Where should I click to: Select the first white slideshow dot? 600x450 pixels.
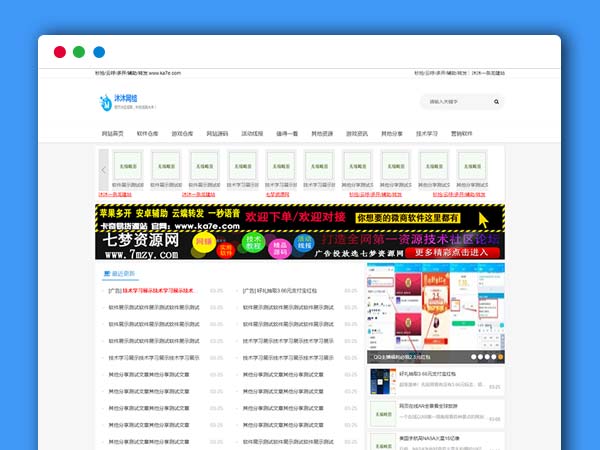tap(474, 357)
